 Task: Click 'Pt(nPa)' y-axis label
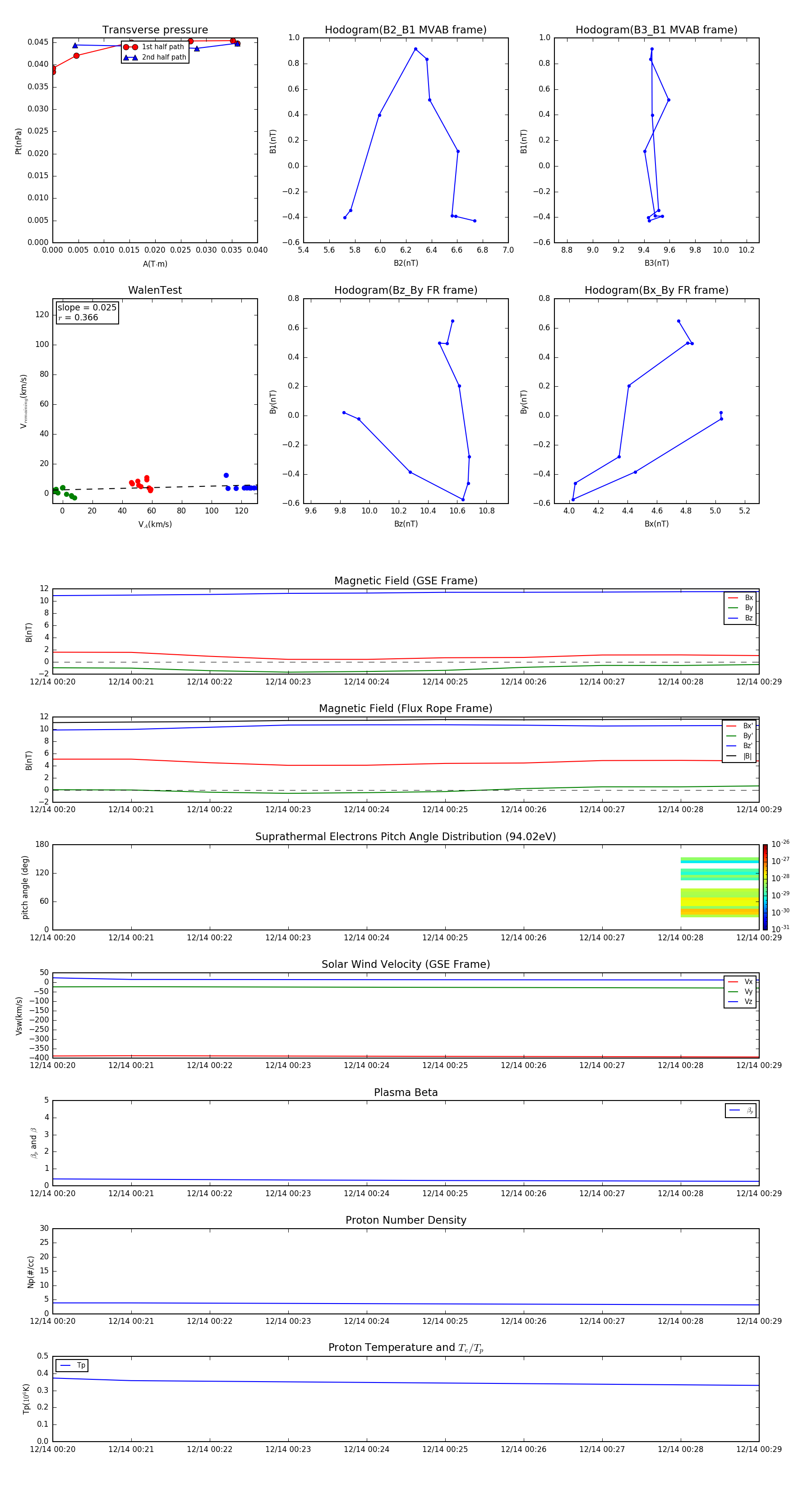18,140
